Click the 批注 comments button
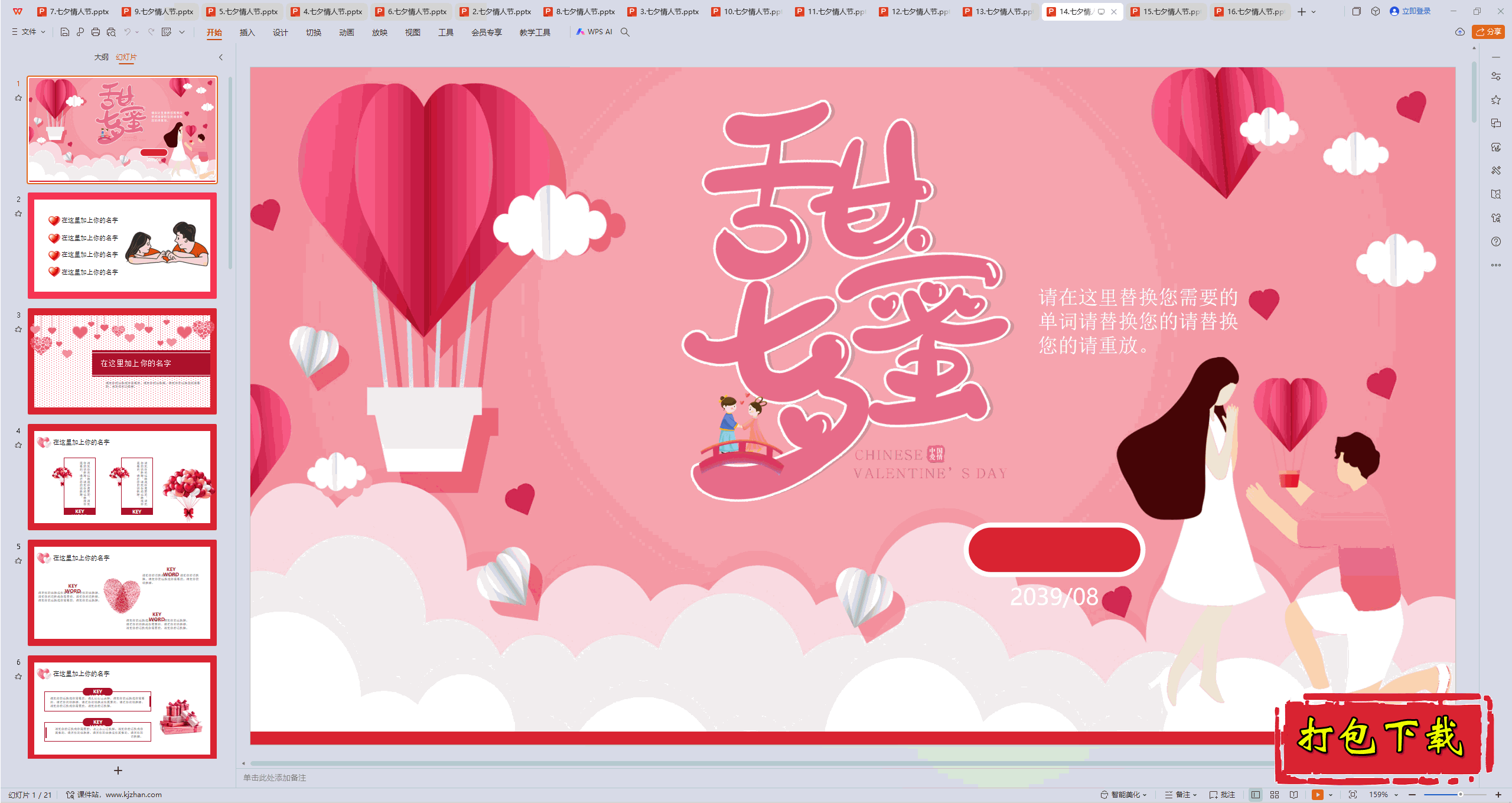The image size is (1512, 803). pos(1223,795)
